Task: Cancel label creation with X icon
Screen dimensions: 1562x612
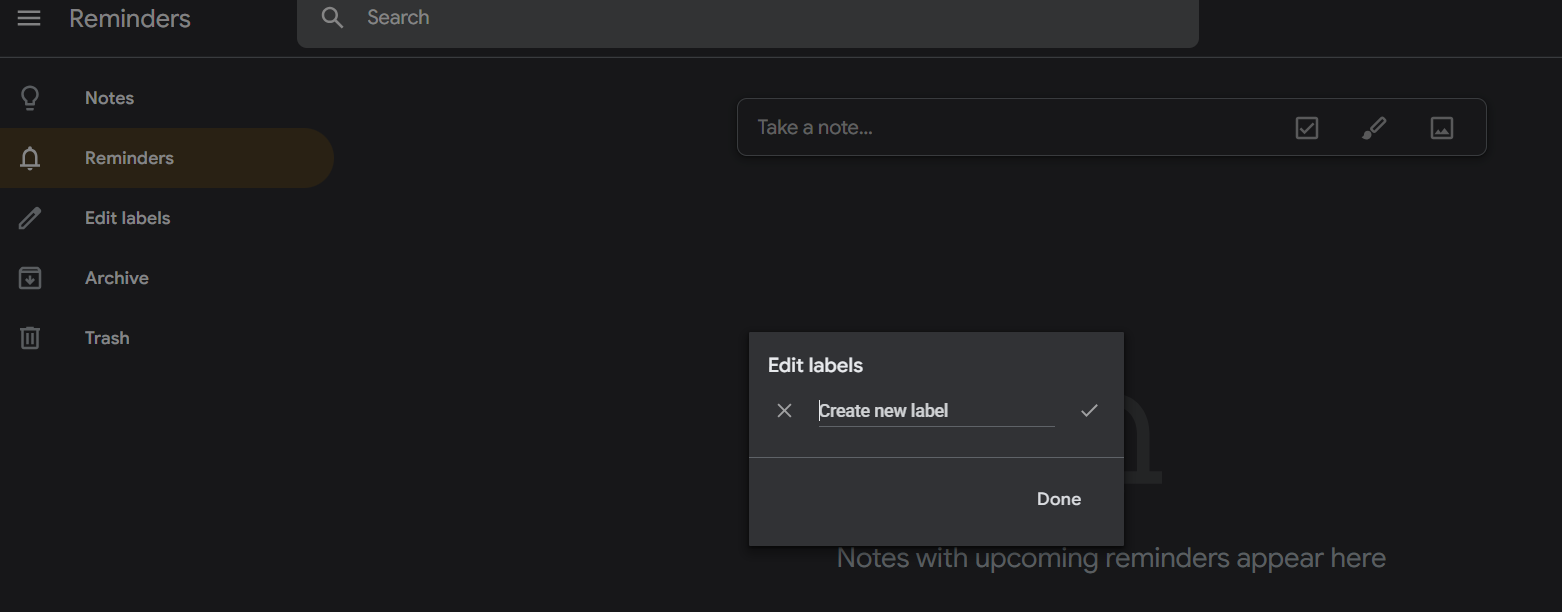Action: click(x=784, y=411)
